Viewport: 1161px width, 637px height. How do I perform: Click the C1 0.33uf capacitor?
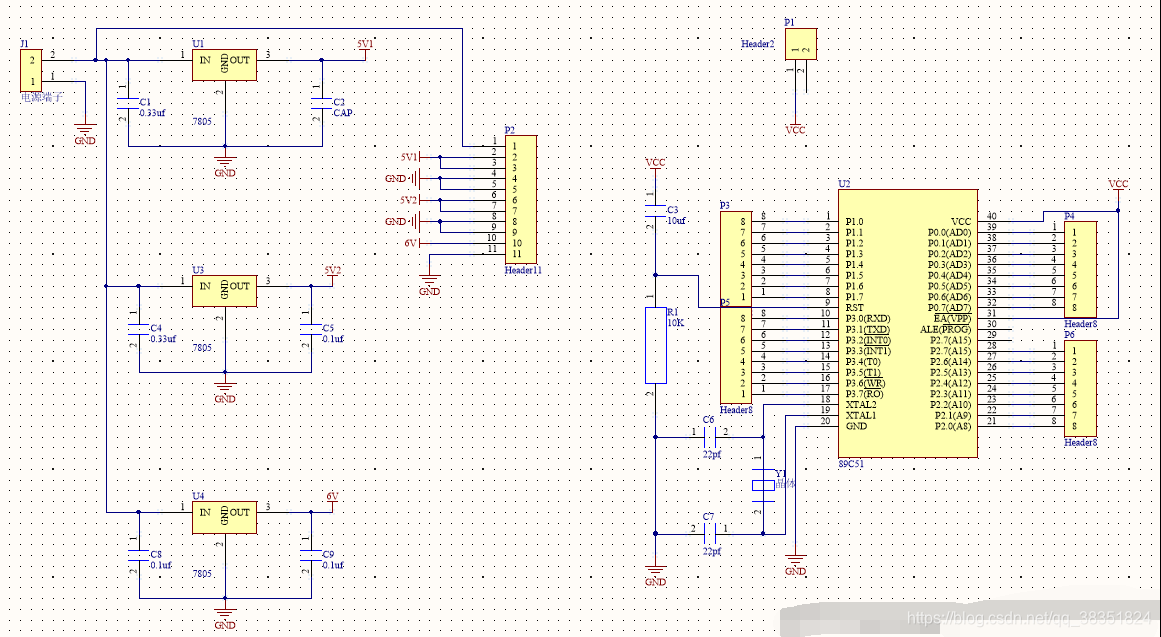pyautogui.click(x=127, y=103)
